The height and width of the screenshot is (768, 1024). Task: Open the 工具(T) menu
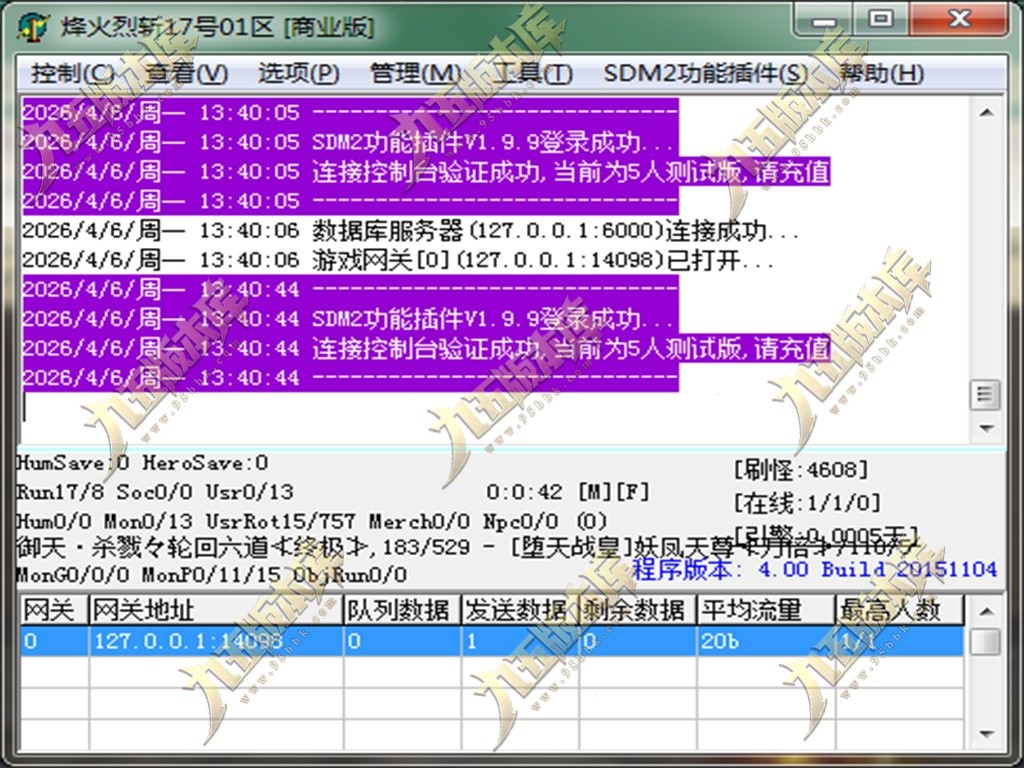click(x=533, y=73)
